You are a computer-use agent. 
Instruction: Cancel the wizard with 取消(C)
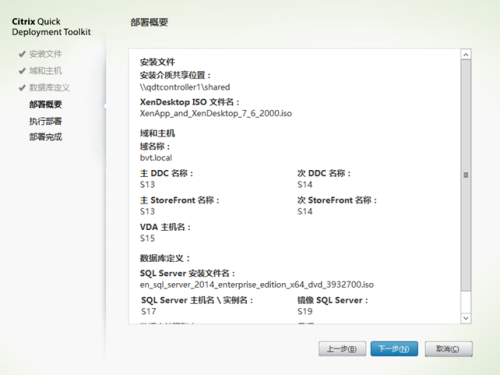(x=448, y=349)
